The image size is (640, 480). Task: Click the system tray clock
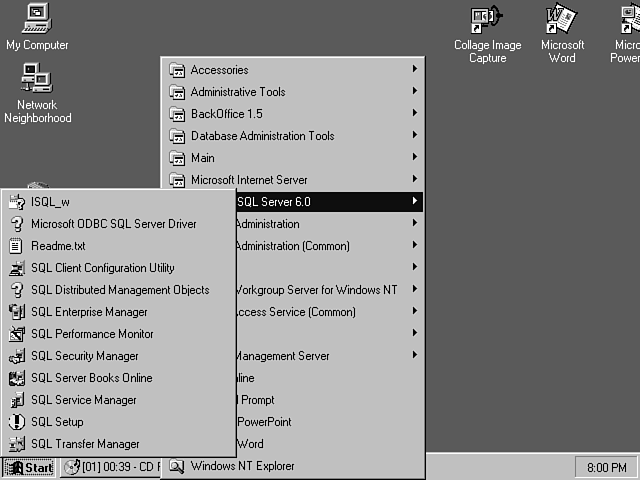tap(604, 467)
